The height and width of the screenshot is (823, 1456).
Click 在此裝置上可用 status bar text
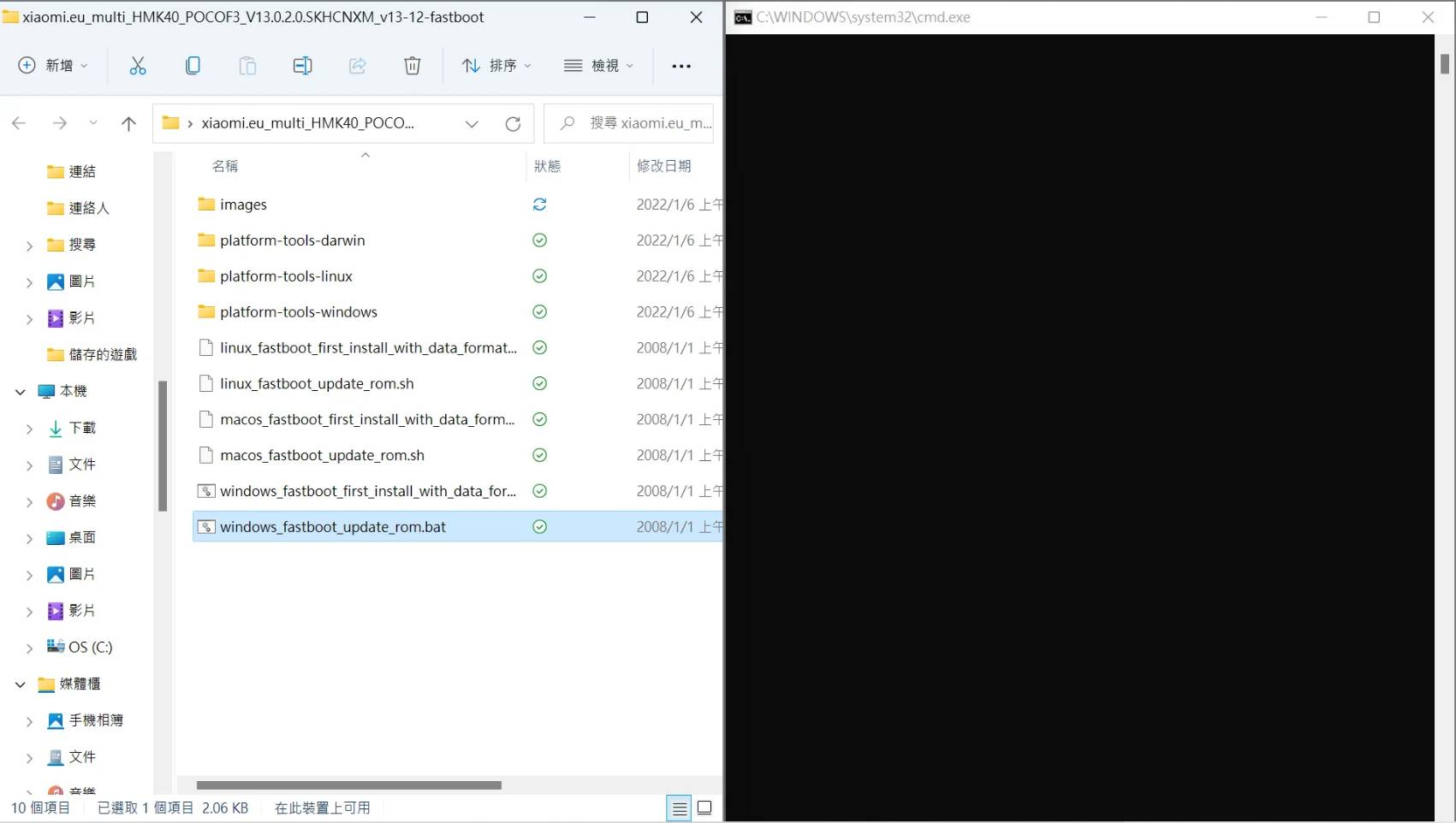[323, 808]
